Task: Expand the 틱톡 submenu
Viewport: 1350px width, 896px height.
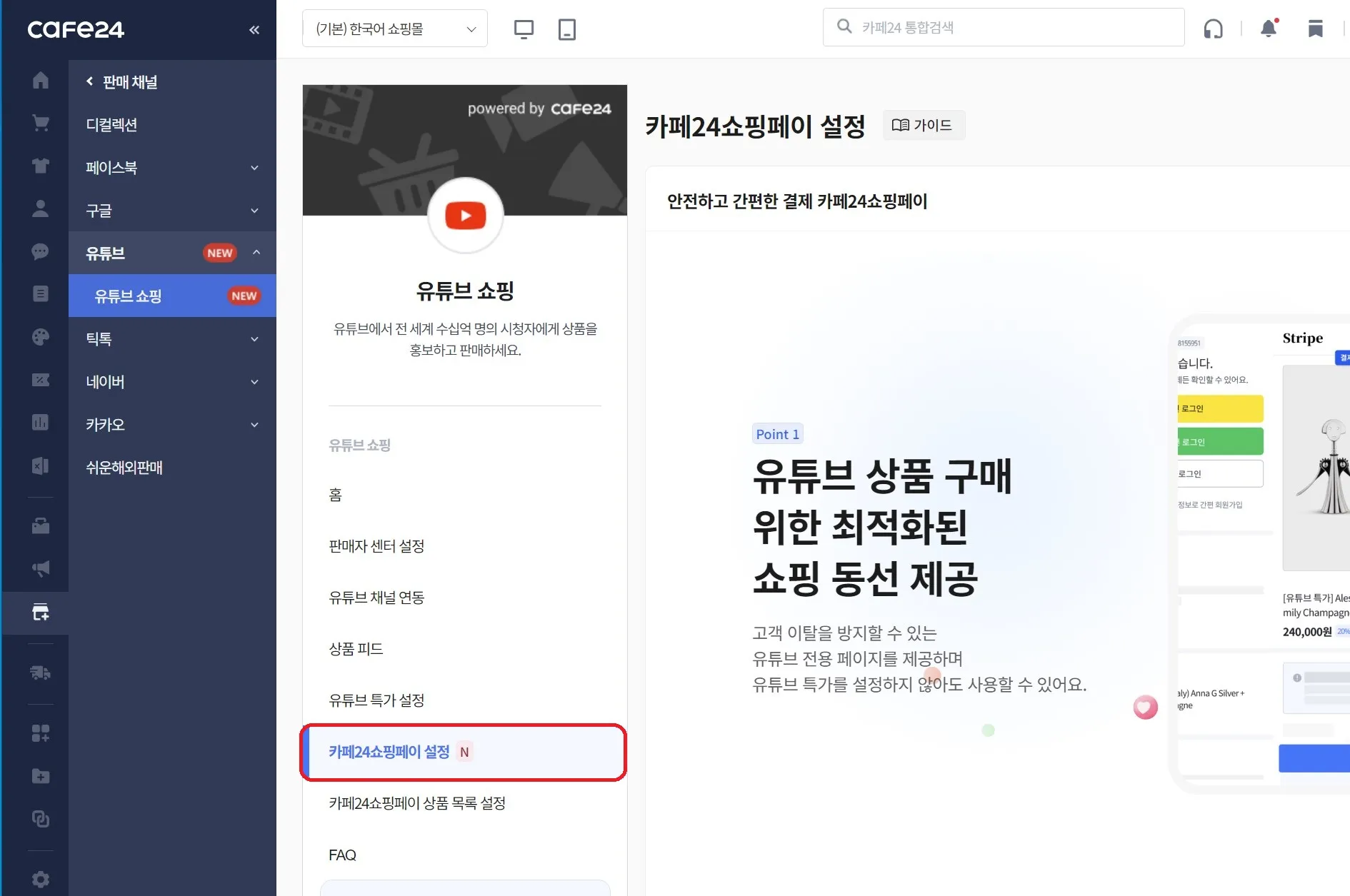Action: click(255, 339)
